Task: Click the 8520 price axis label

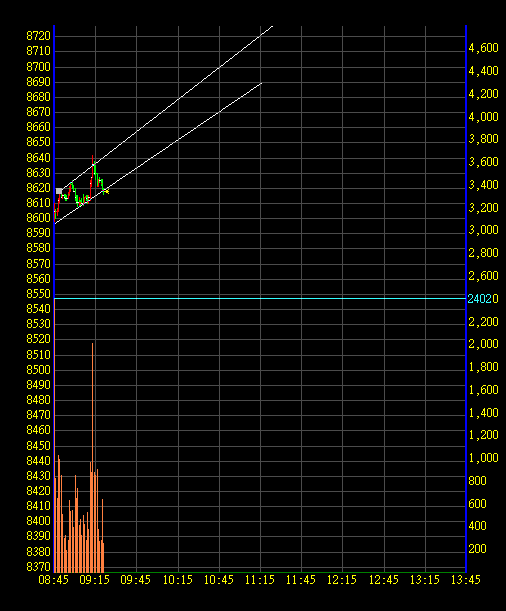Action: pyautogui.click(x=39, y=339)
